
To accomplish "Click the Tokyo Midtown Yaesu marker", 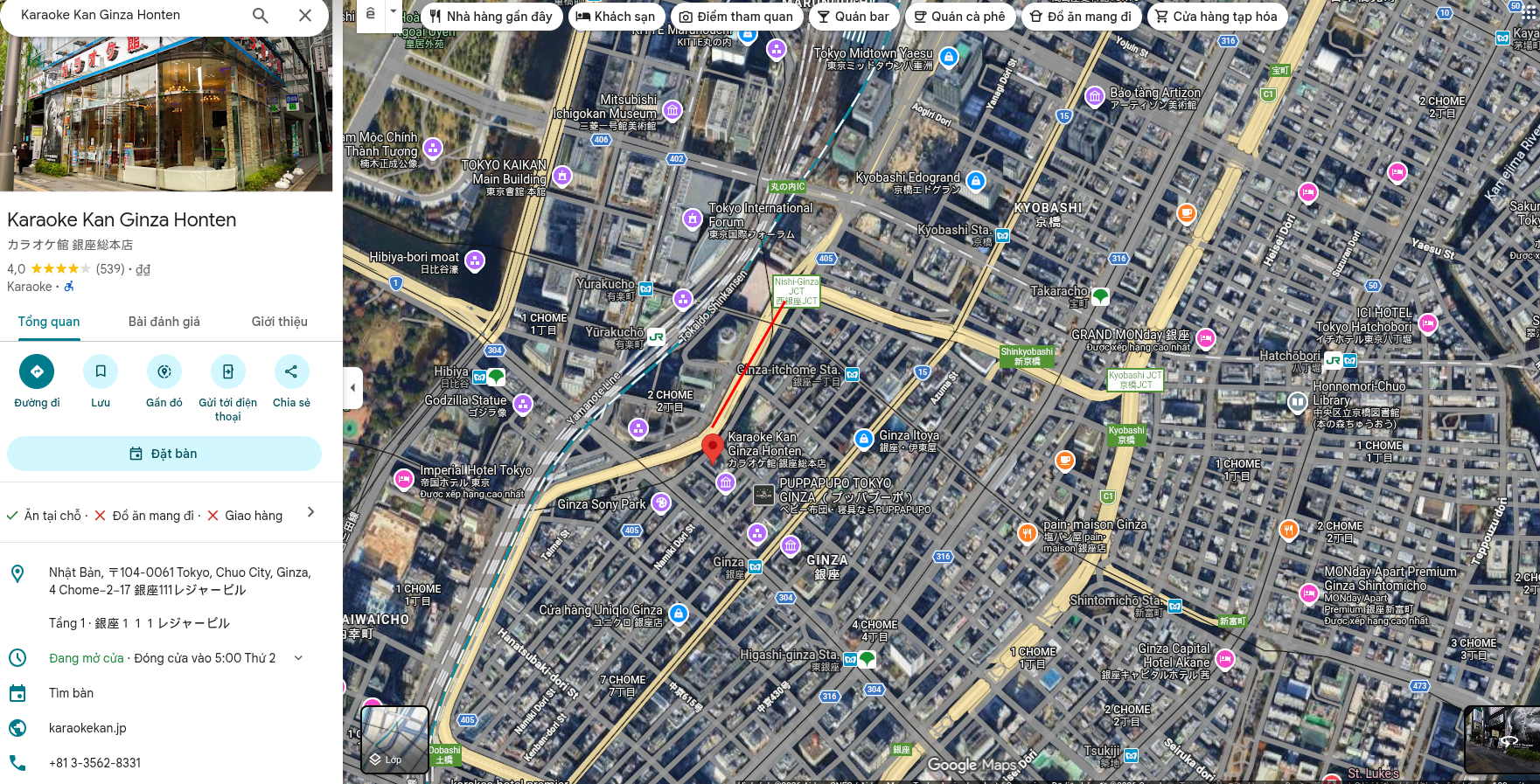I will pyautogui.click(x=949, y=58).
